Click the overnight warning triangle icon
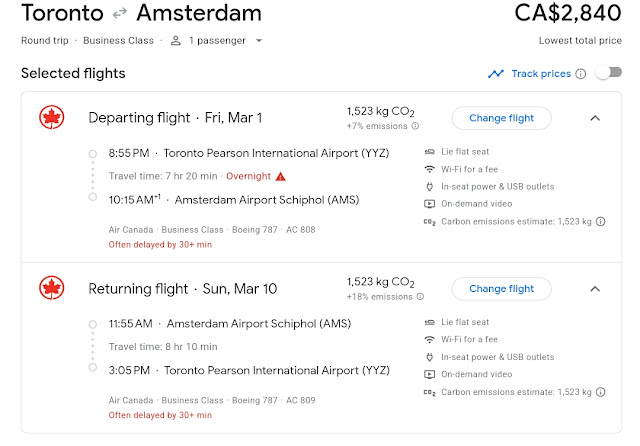Viewport: 640px width, 446px height. pyautogui.click(x=281, y=176)
